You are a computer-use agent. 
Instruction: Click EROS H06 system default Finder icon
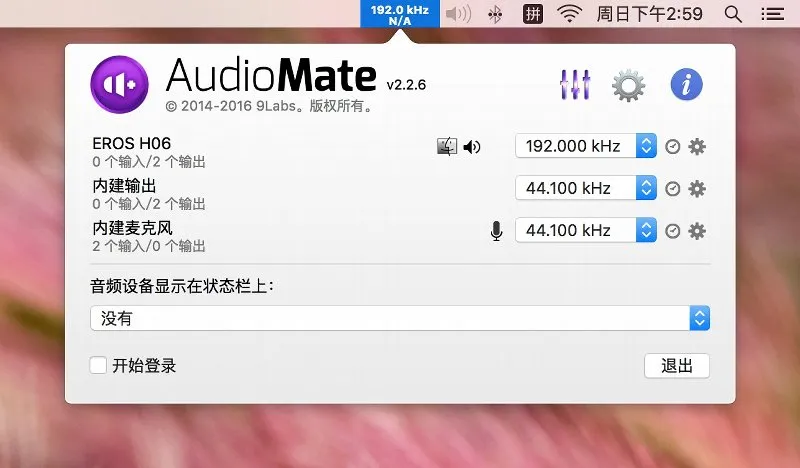(447, 146)
